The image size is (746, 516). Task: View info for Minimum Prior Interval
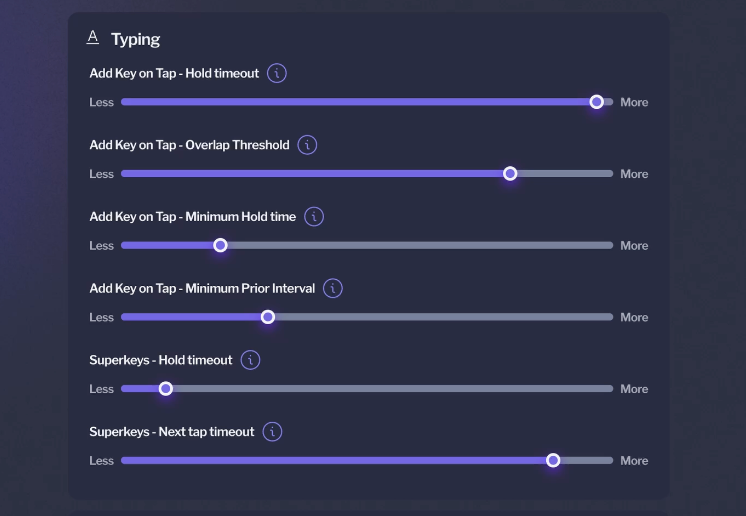click(333, 288)
